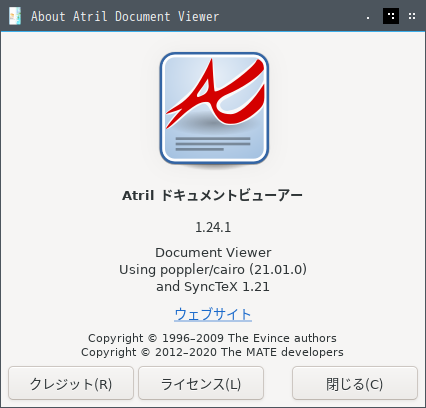Select the version number 1.24.1
Image resolution: width=426 pixels, height=408 pixels.
pos(213,227)
